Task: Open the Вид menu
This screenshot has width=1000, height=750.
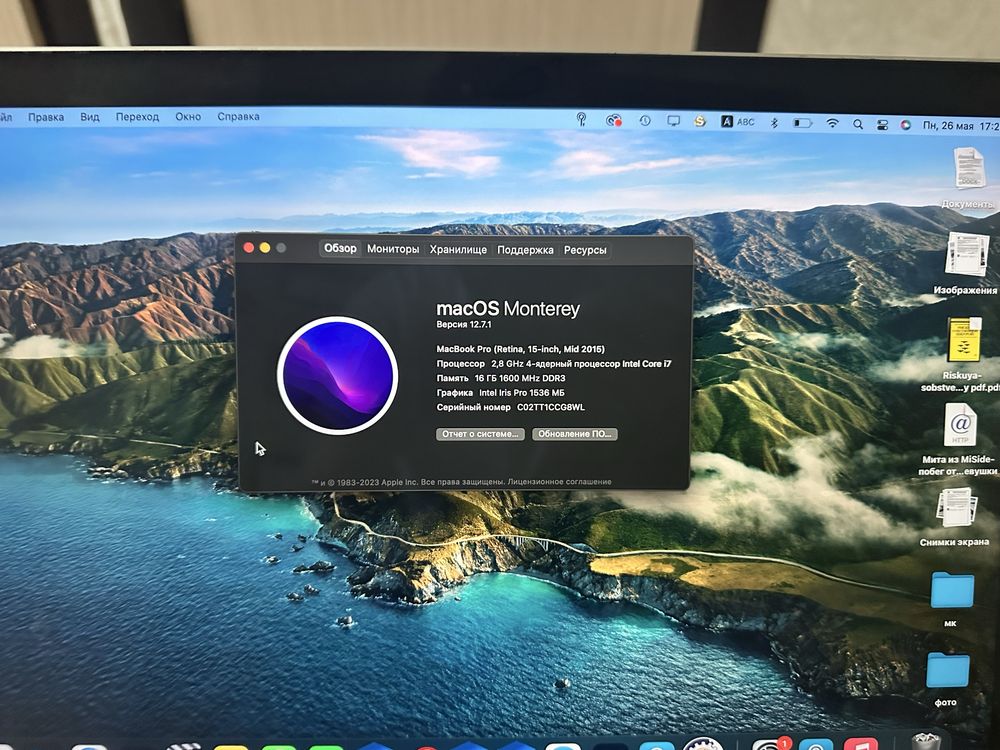Action: coord(90,117)
